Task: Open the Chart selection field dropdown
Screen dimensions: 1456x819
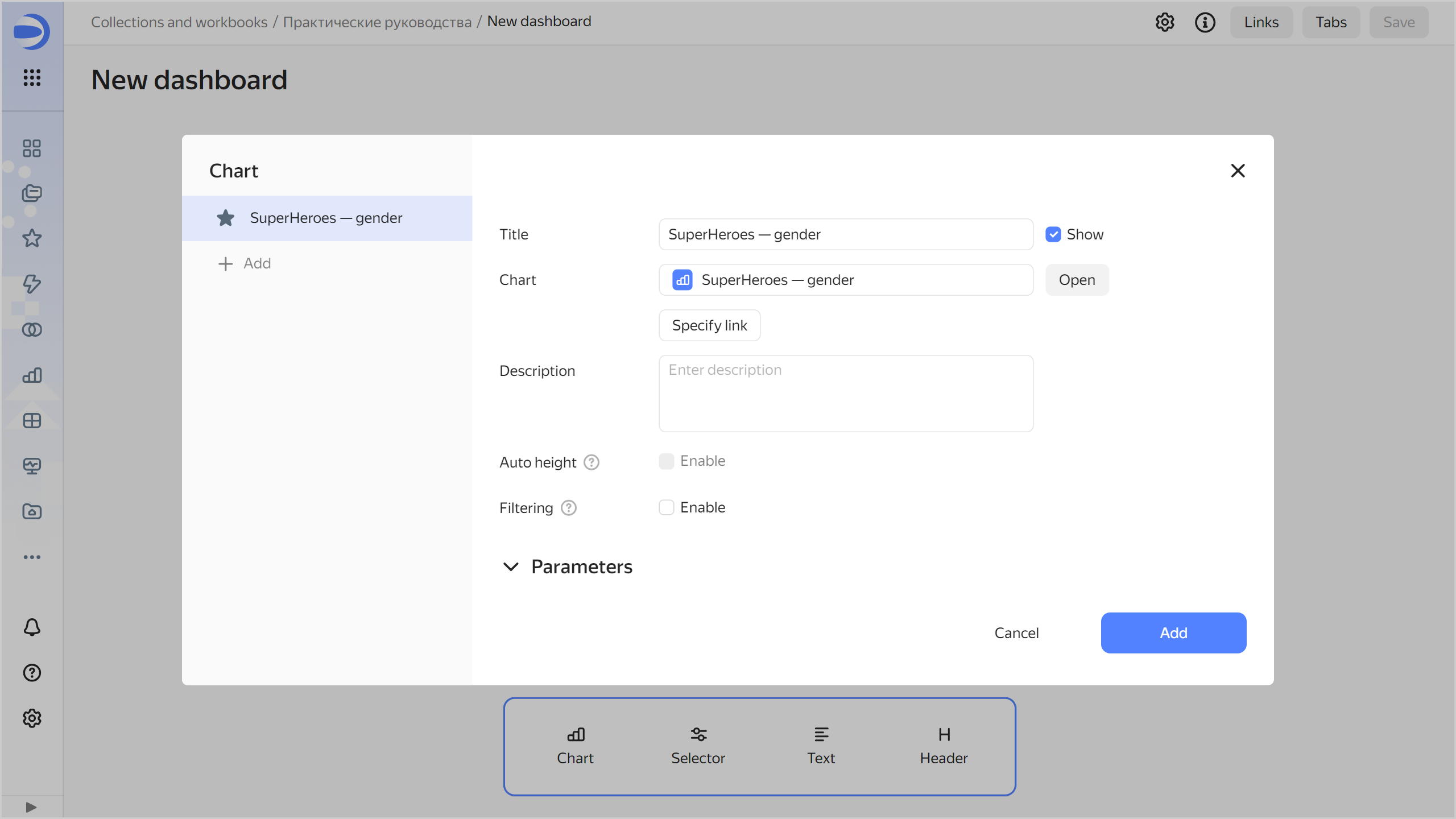Action: [845, 280]
